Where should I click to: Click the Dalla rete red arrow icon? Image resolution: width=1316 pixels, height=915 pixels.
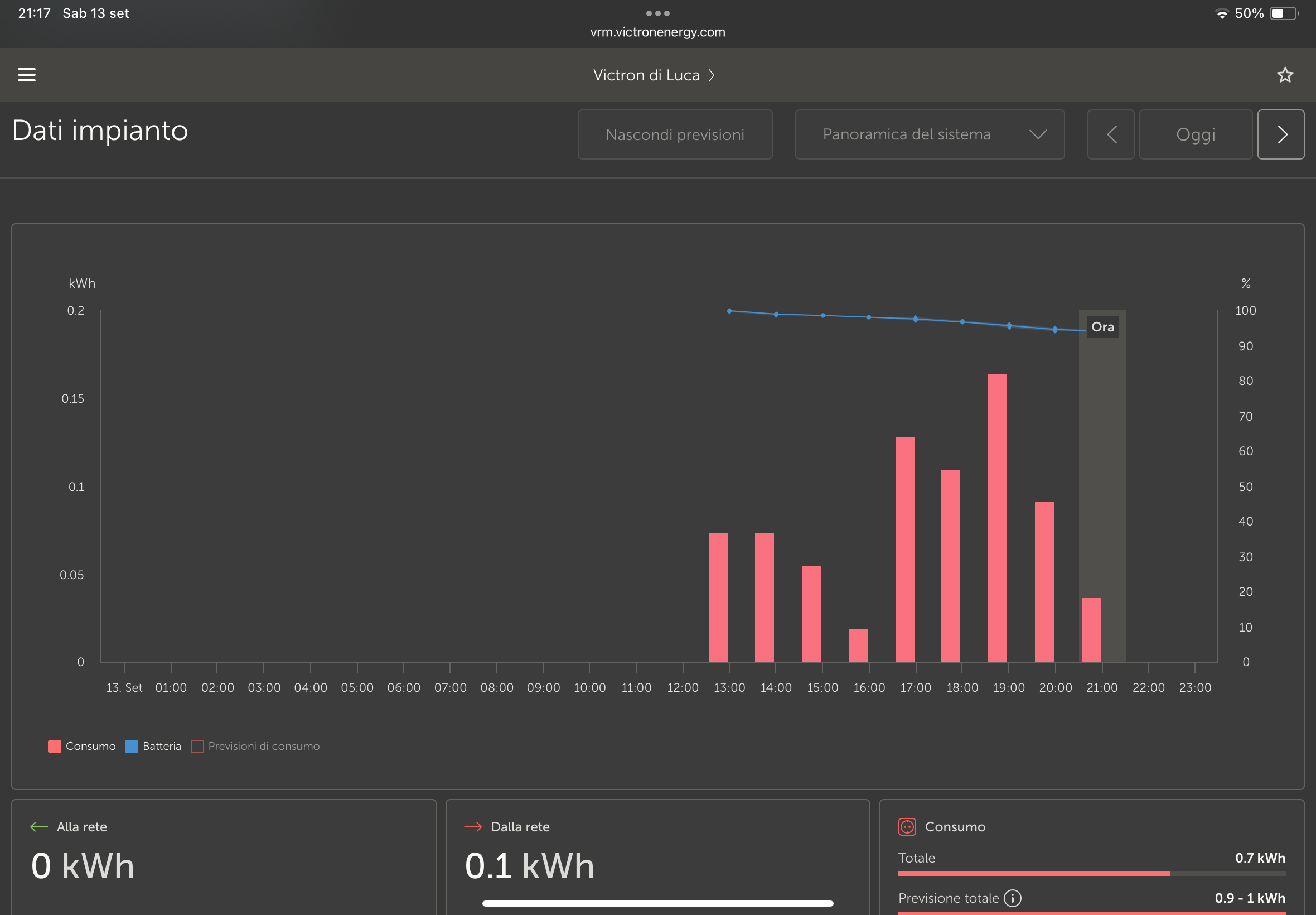(x=473, y=827)
